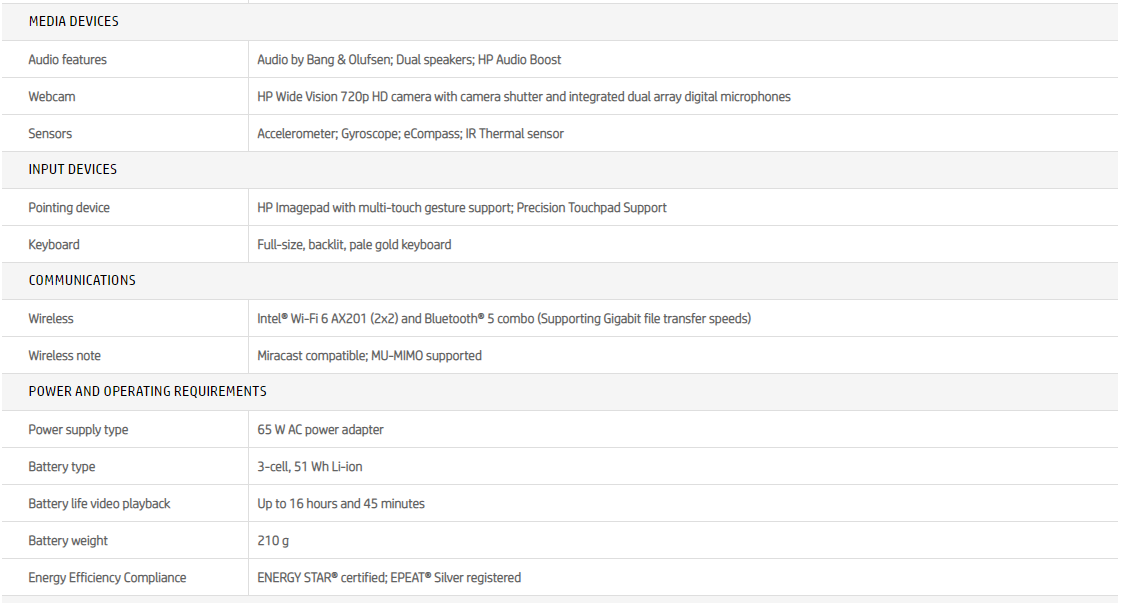Viewport: 1121px width, 603px height.
Task: Click the Battery type label
Action: point(62,467)
